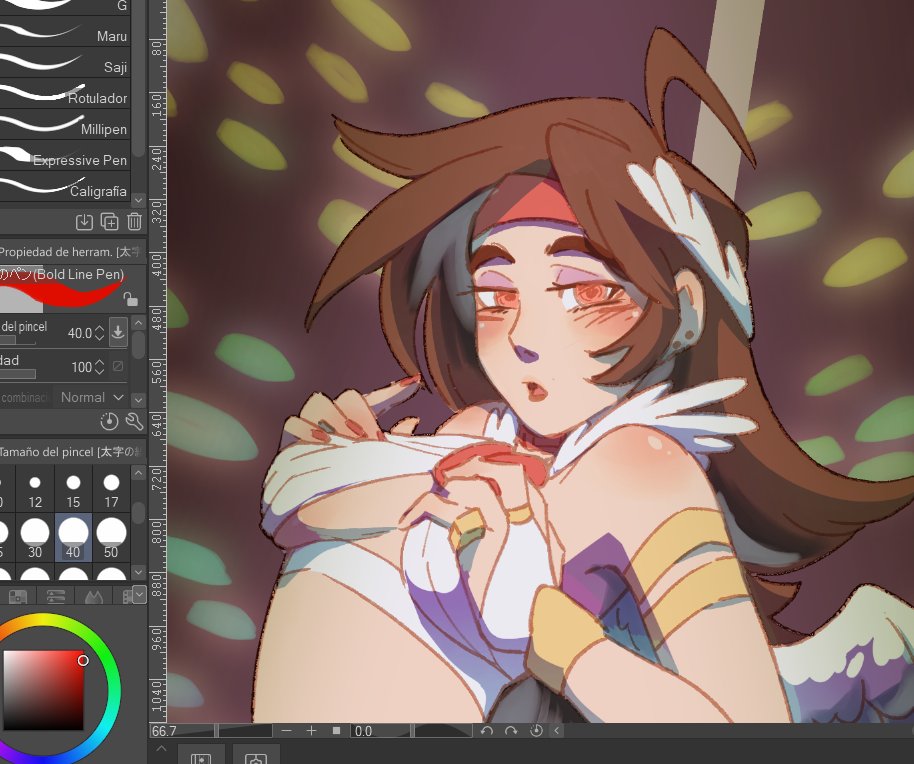This screenshot has width=914, height=764.
Task: Click the canvas scroll left arrow
Action: pos(557,731)
